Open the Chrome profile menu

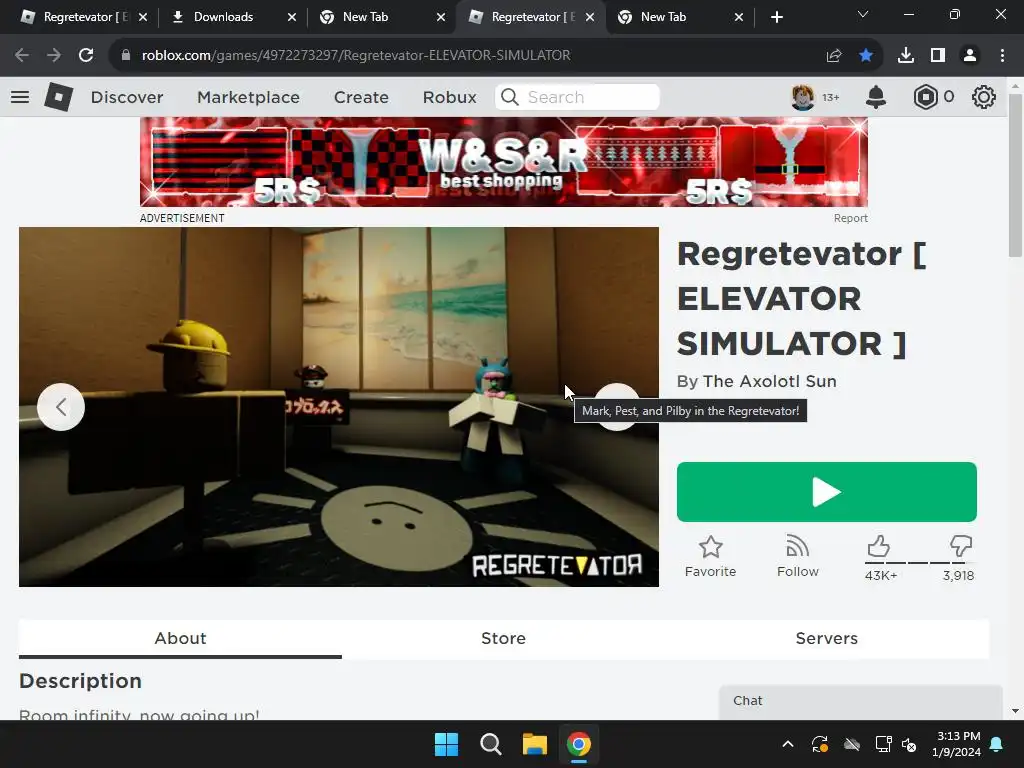970,56
